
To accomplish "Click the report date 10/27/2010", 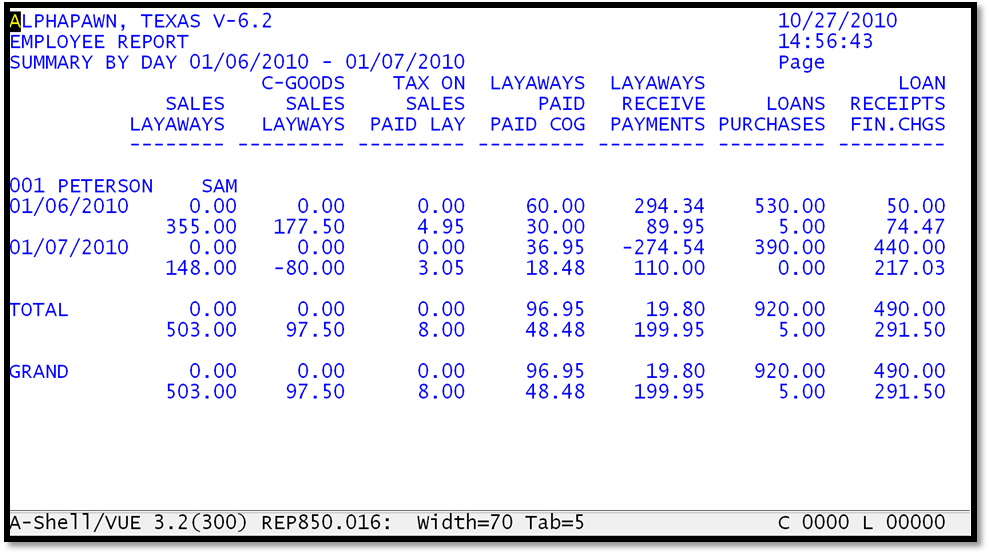I will tap(837, 21).
